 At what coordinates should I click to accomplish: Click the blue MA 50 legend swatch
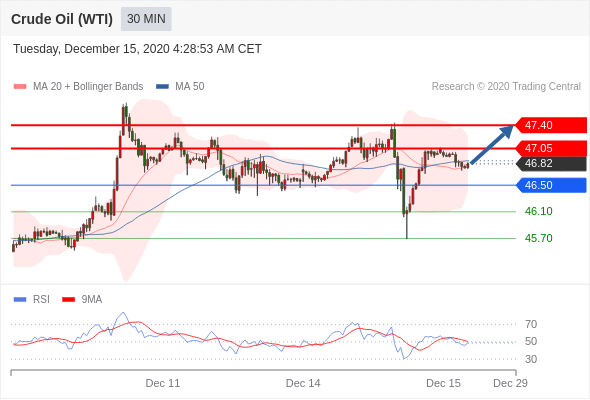[162, 87]
